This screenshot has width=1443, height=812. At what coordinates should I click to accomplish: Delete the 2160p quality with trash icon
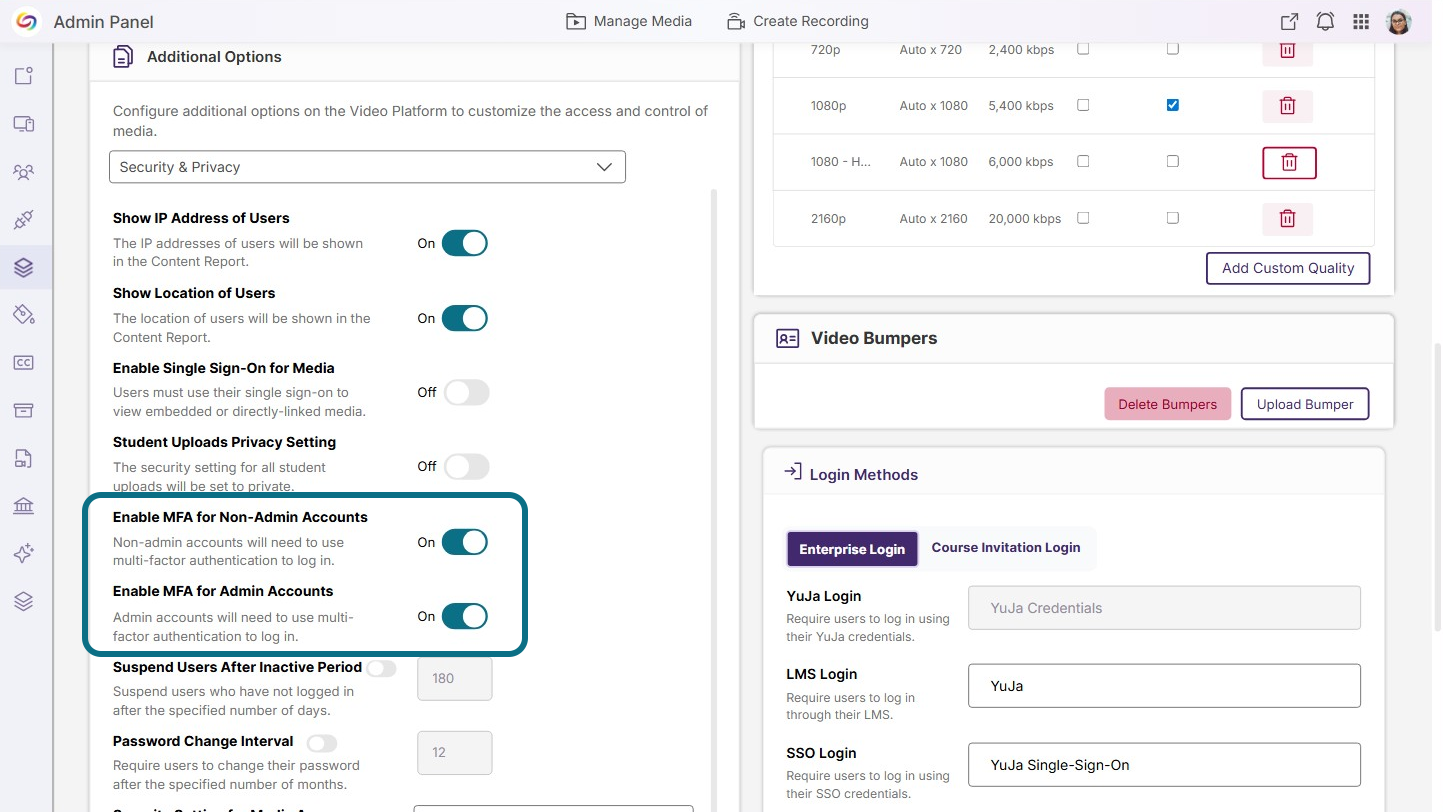1288,219
